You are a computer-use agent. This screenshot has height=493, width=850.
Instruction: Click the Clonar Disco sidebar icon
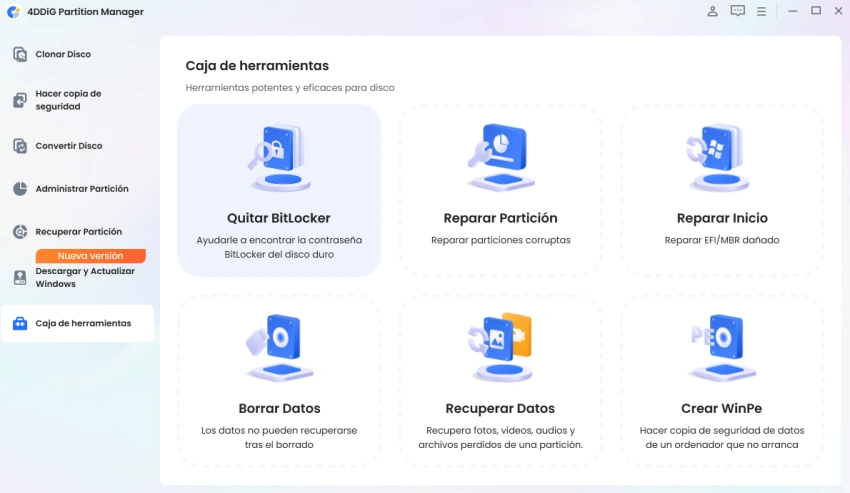[20, 54]
